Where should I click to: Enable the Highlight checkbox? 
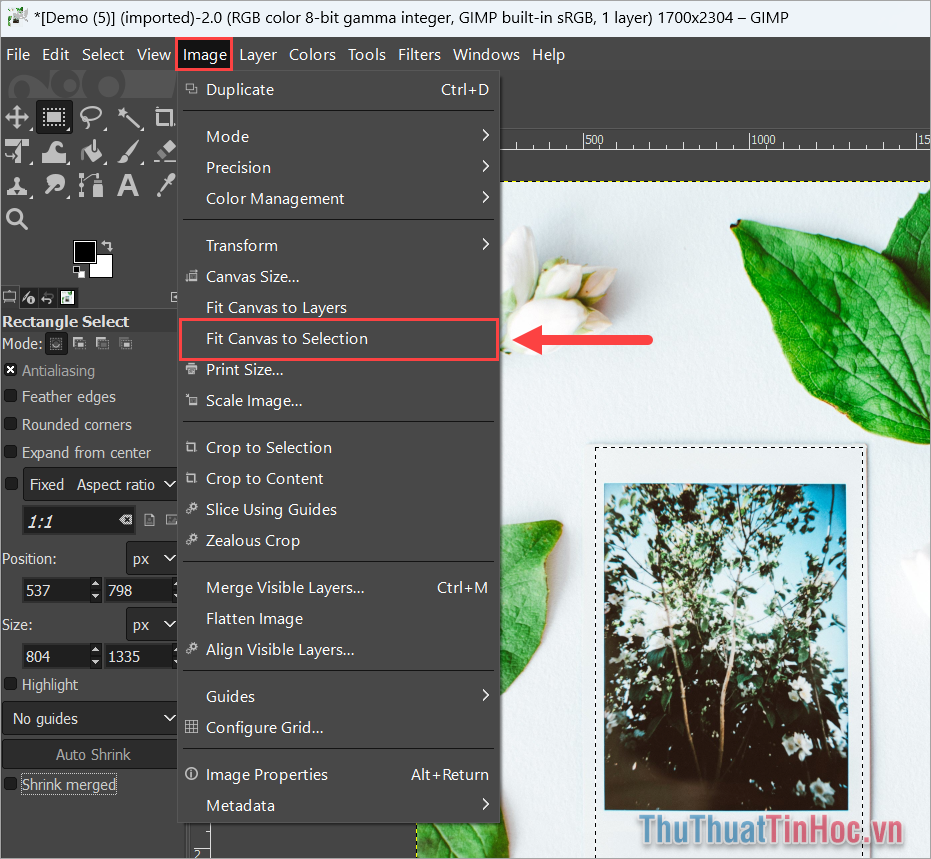11,684
